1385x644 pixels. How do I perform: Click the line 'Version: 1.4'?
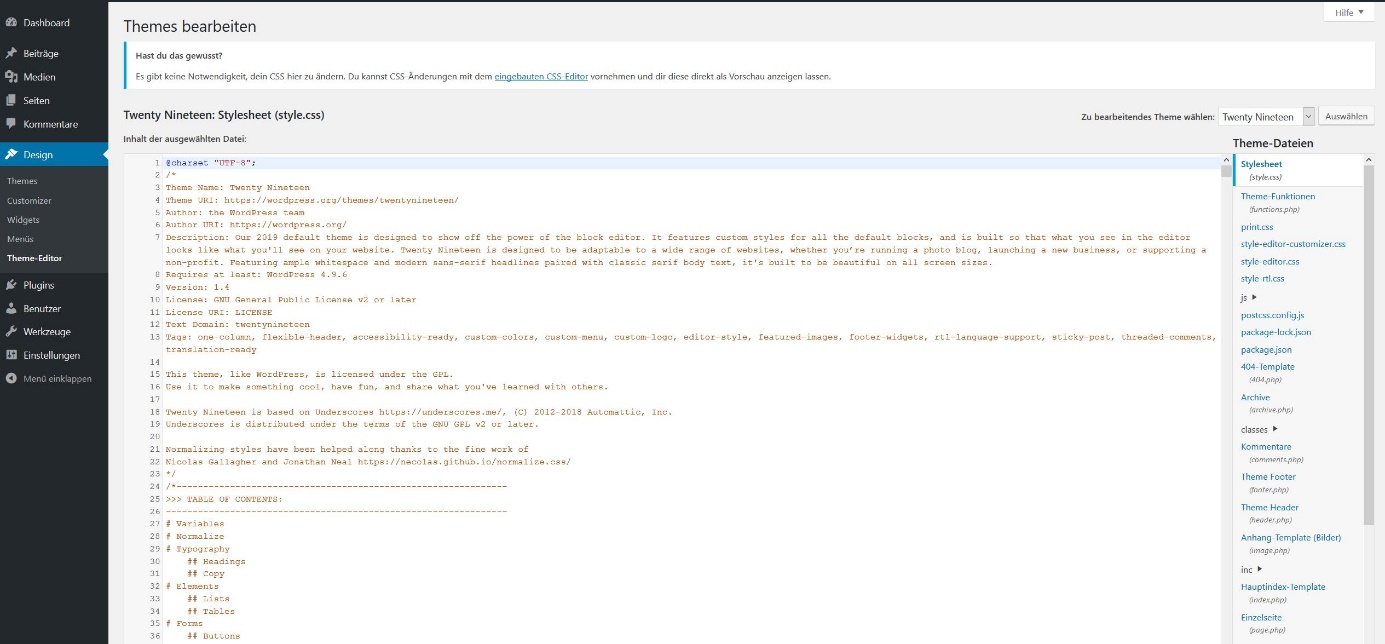click(198, 287)
